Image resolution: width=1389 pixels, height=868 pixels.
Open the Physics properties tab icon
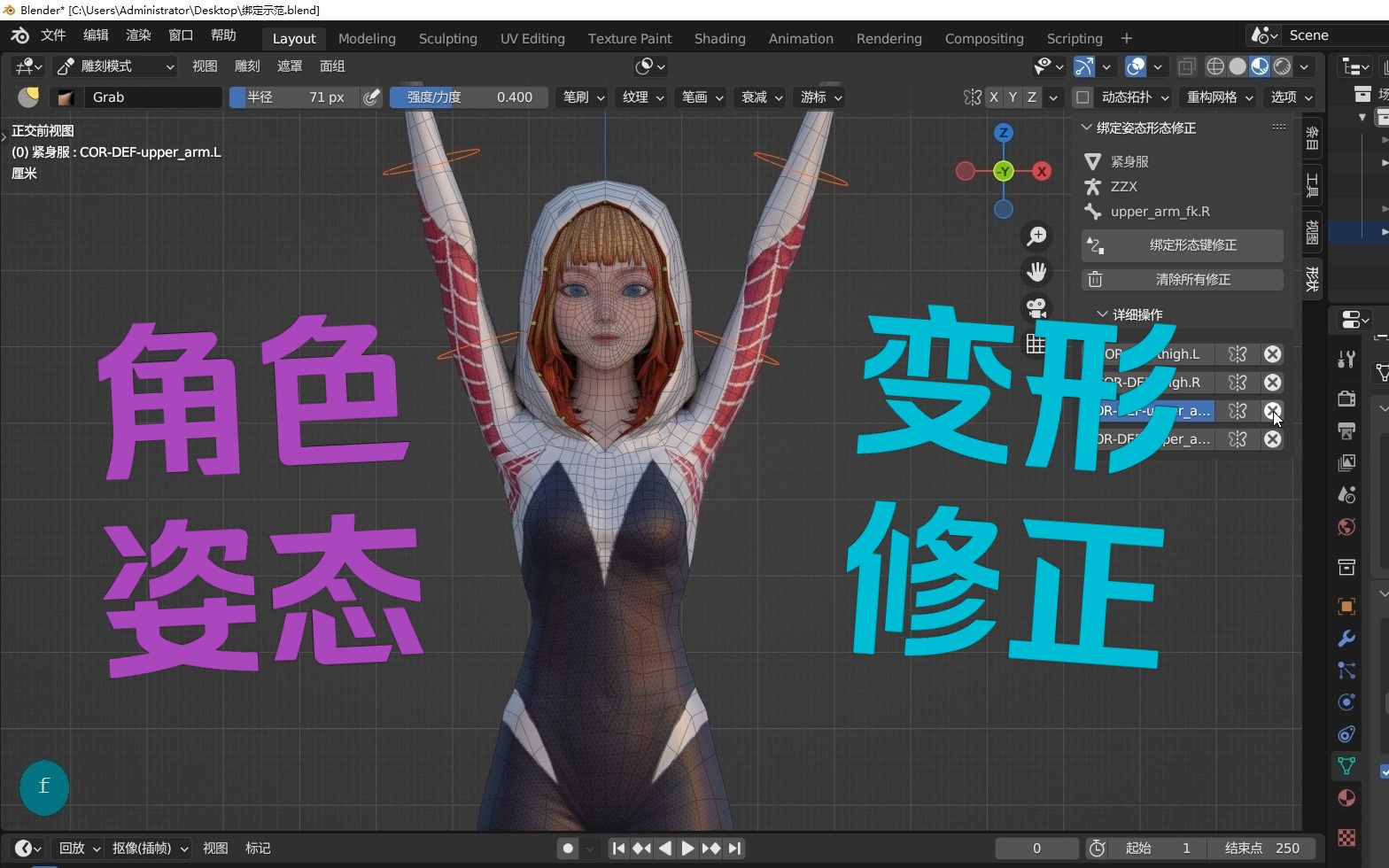(1346, 702)
